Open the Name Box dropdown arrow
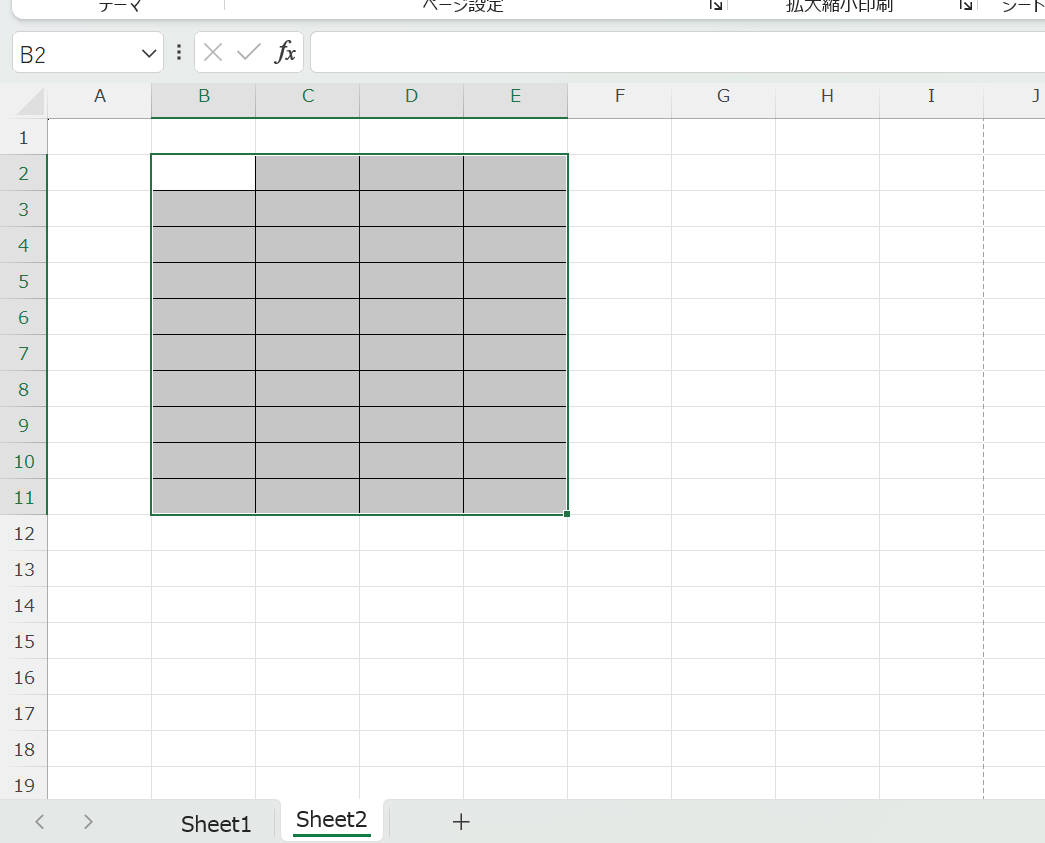The height and width of the screenshot is (843, 1045). 150,53
